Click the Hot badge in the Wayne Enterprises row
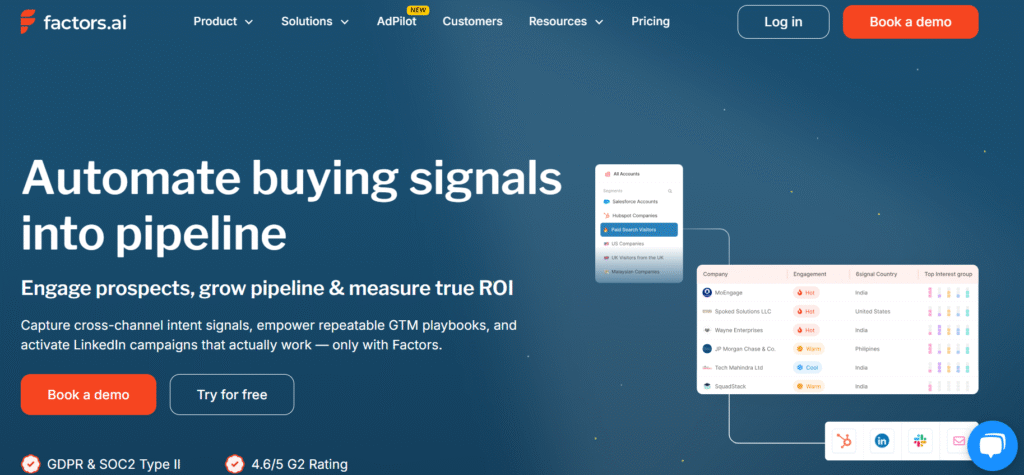The width and height of the screenshot is (1024, 475). [806, 330]
